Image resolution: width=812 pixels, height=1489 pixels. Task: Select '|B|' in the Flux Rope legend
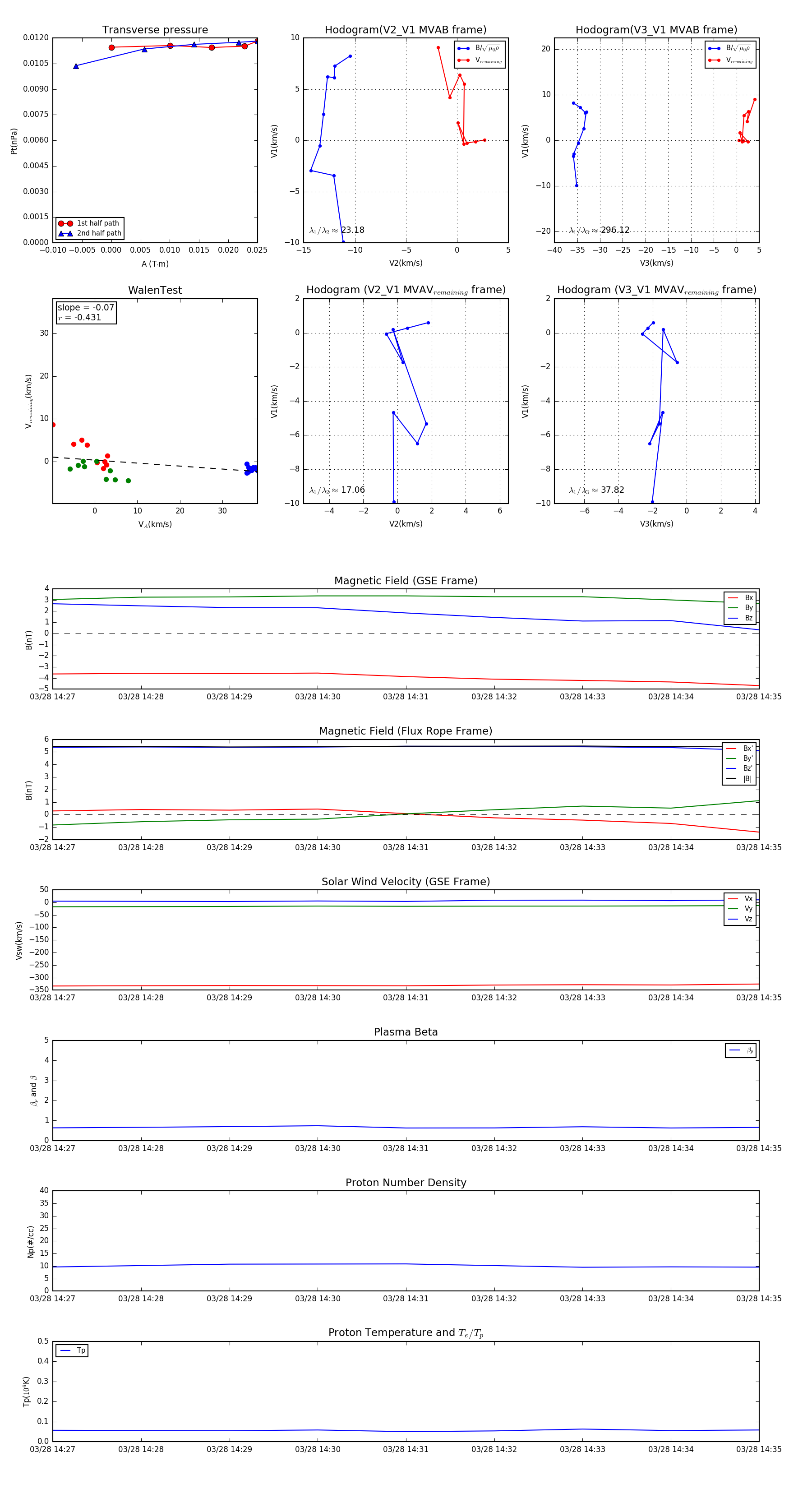[x=739, y=779]
